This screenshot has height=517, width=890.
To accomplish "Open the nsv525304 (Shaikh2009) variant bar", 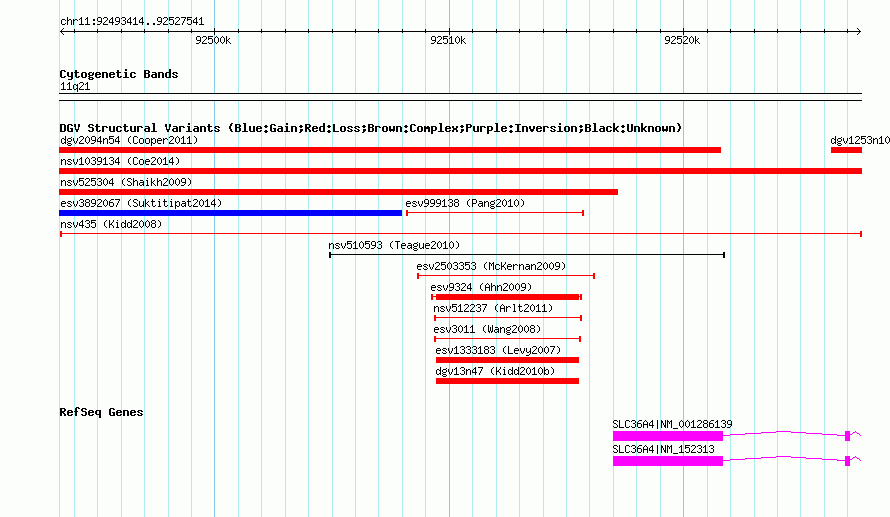I will tap(338, 192).
